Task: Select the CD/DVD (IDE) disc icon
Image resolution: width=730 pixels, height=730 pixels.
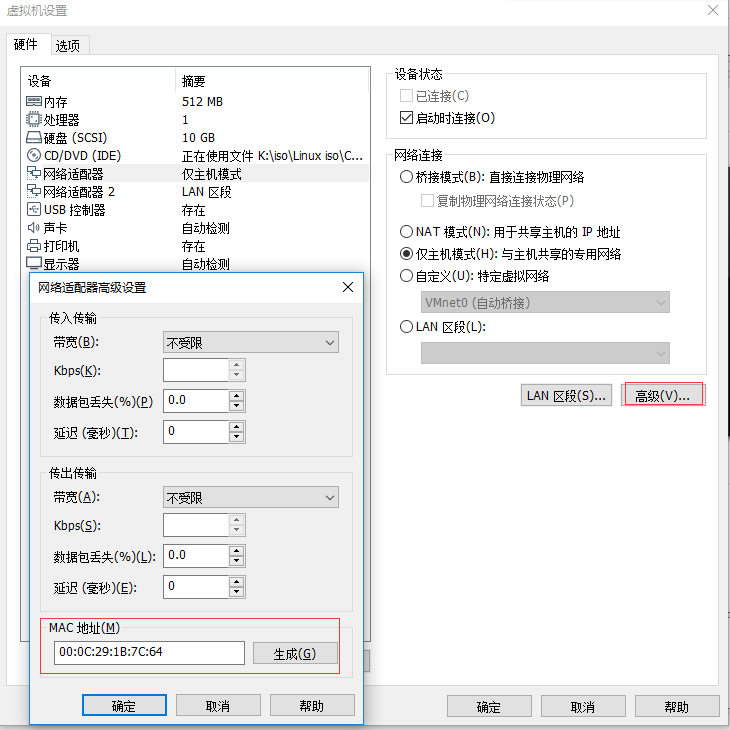Action: coord(34,155)
